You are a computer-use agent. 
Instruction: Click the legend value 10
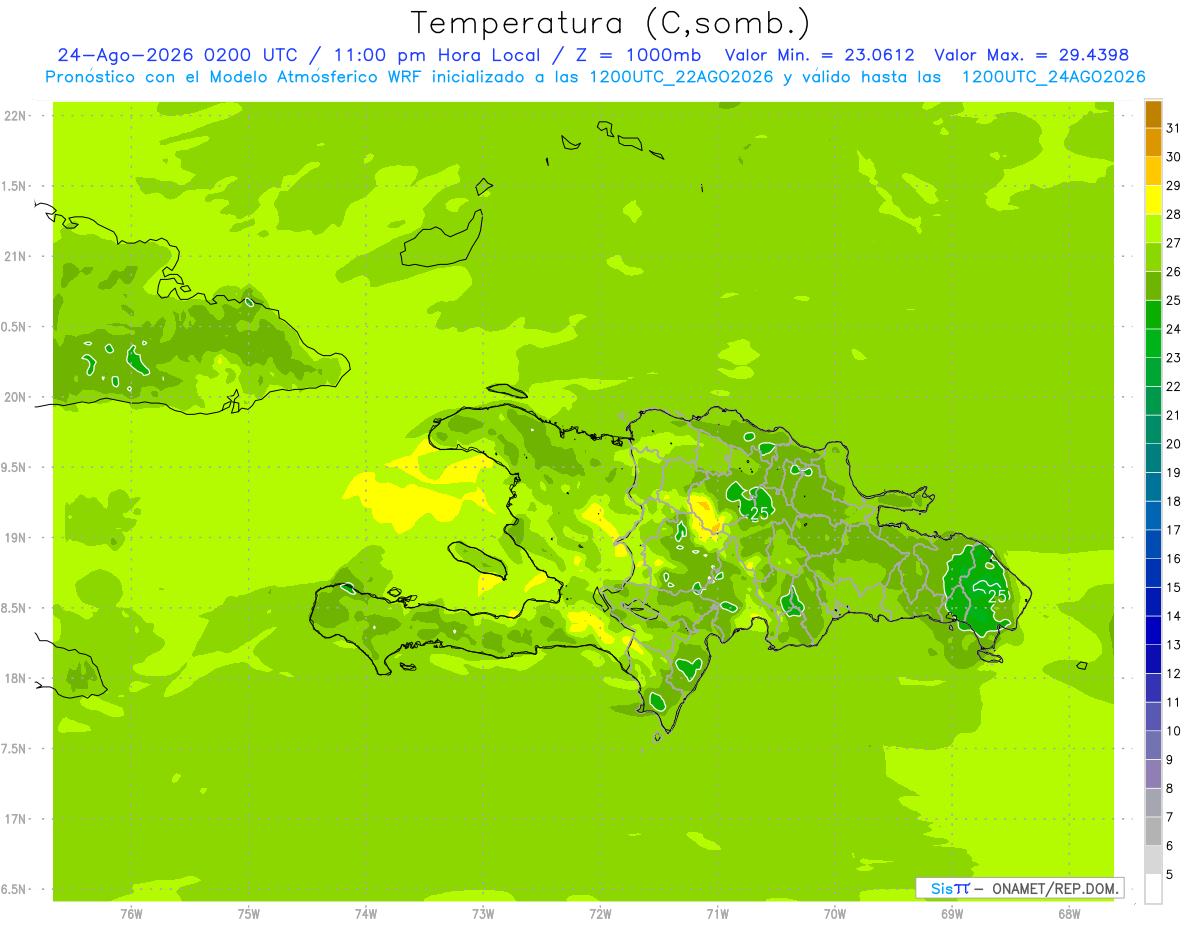(x=1173, y=731)
